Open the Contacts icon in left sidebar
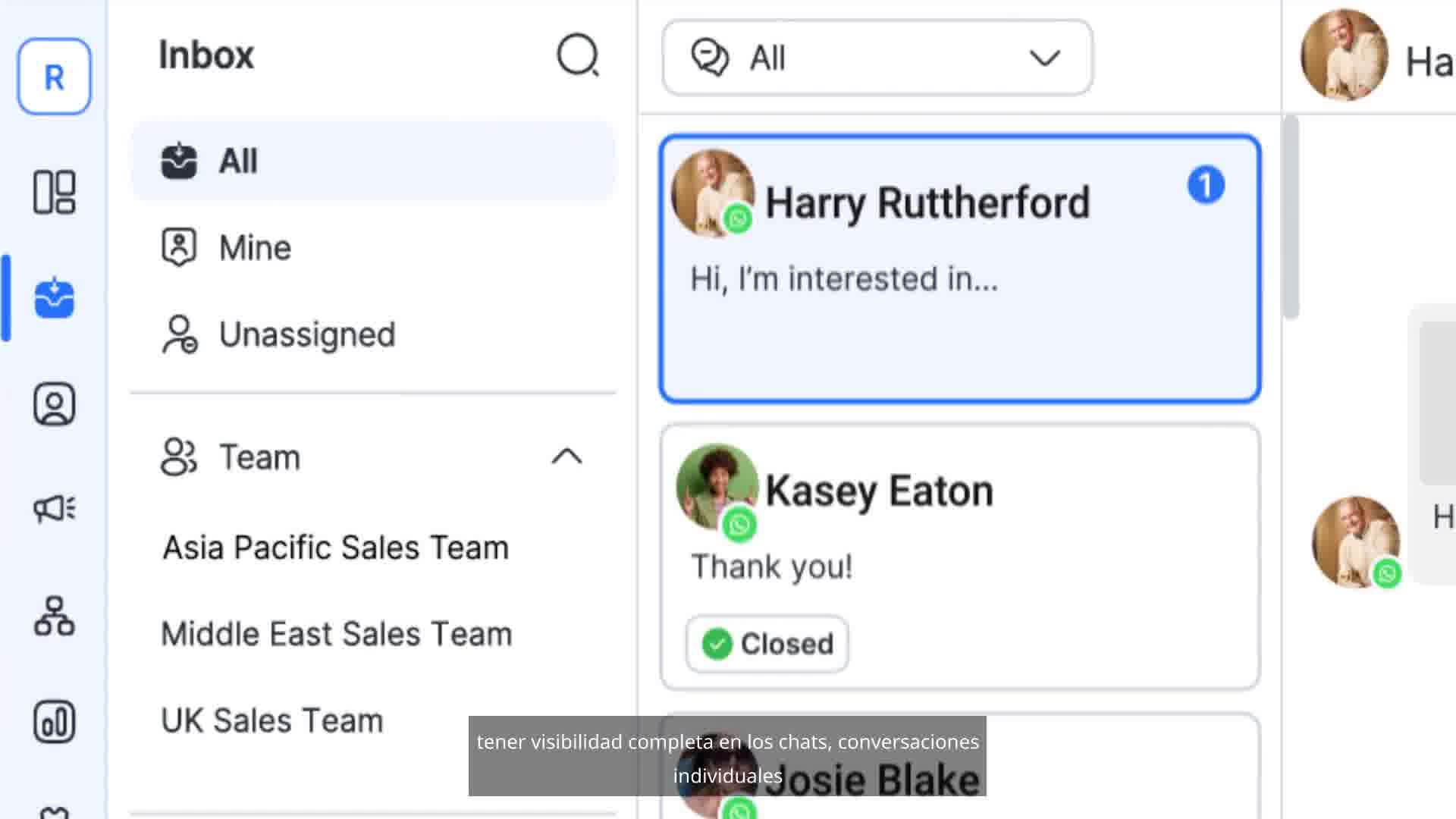 [x=54, y=403]
